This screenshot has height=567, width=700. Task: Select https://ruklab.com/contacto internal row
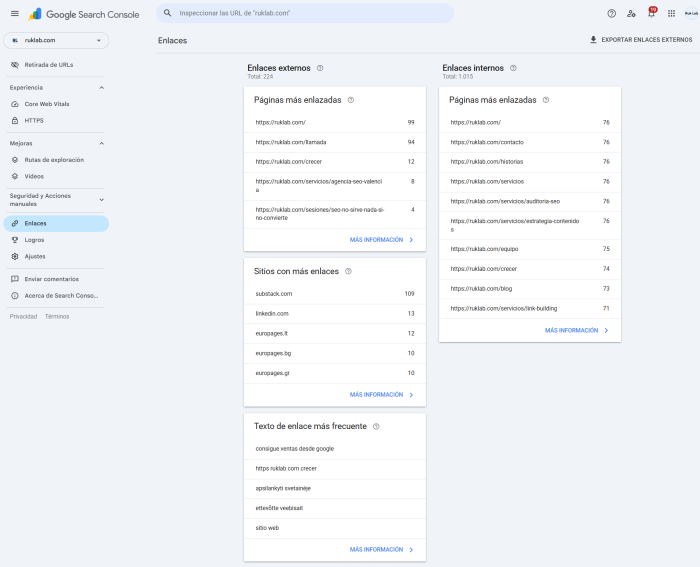pos(530,142)
